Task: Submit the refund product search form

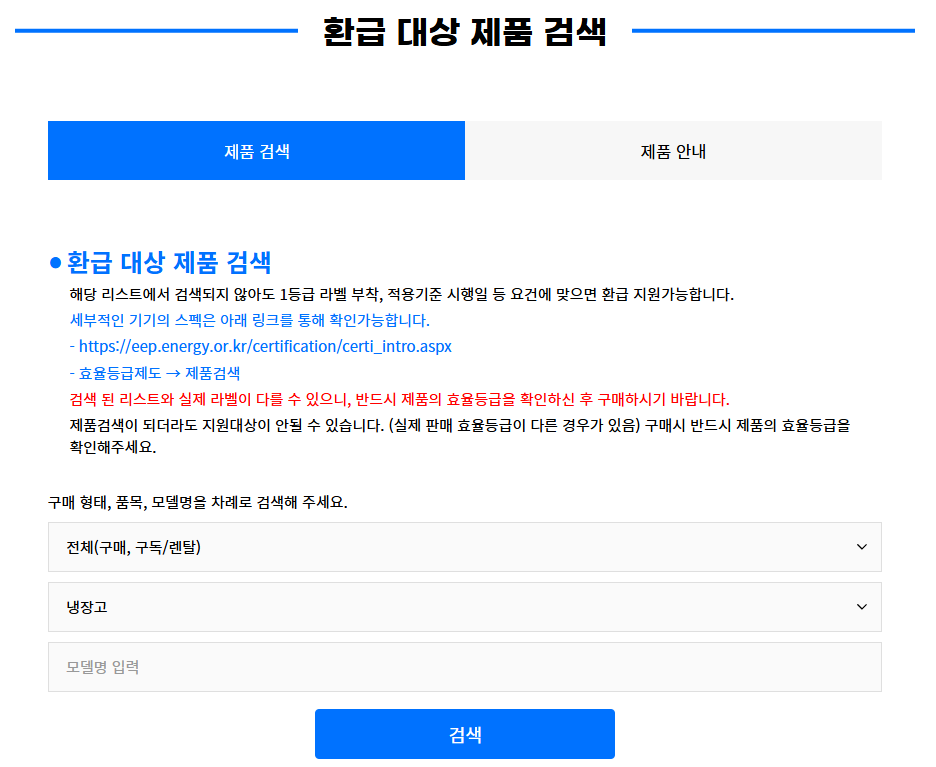Action: pos(464,733)
